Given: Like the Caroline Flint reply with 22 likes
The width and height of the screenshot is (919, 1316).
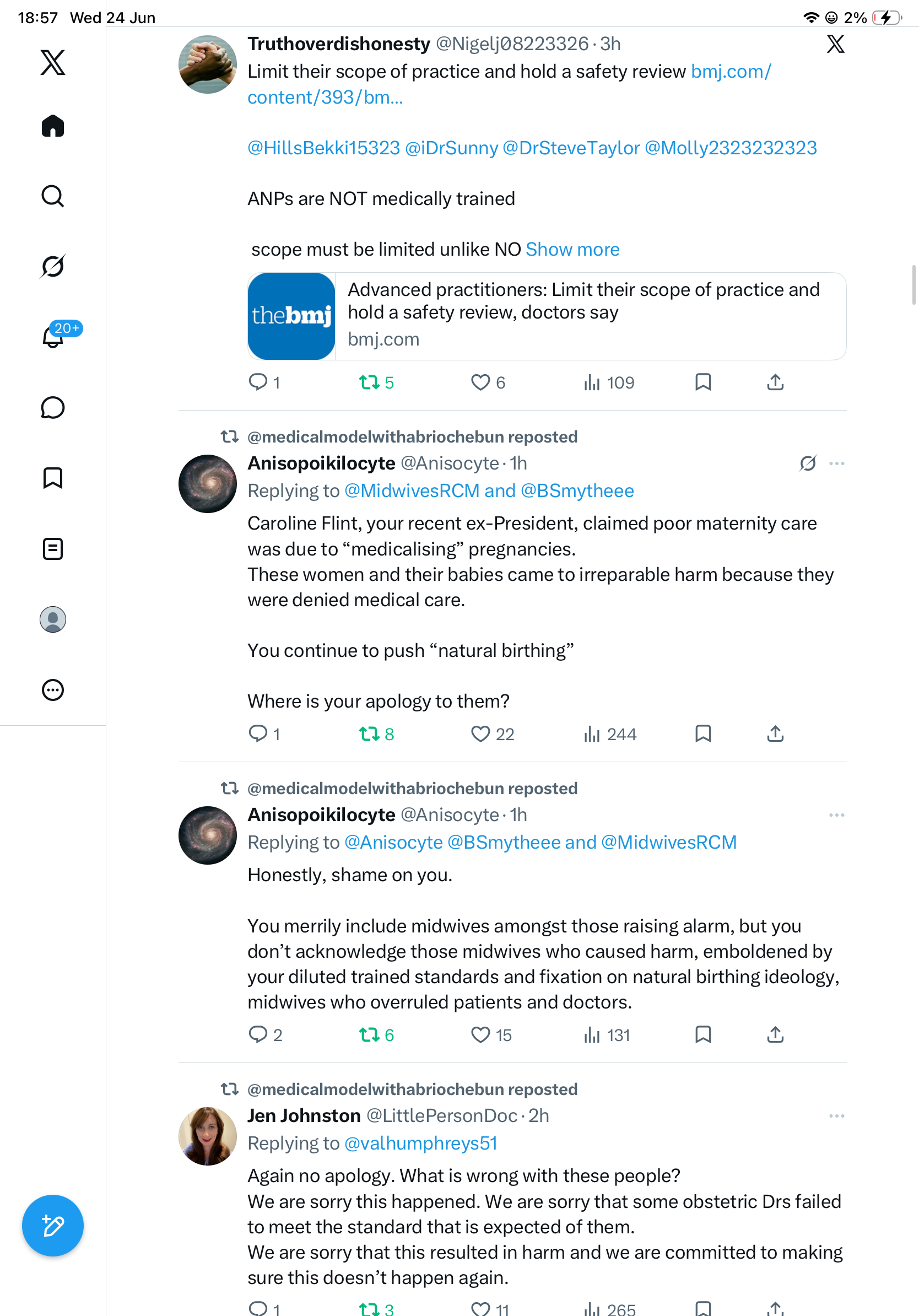Looking at the screenshot, I should coord(480,733).
